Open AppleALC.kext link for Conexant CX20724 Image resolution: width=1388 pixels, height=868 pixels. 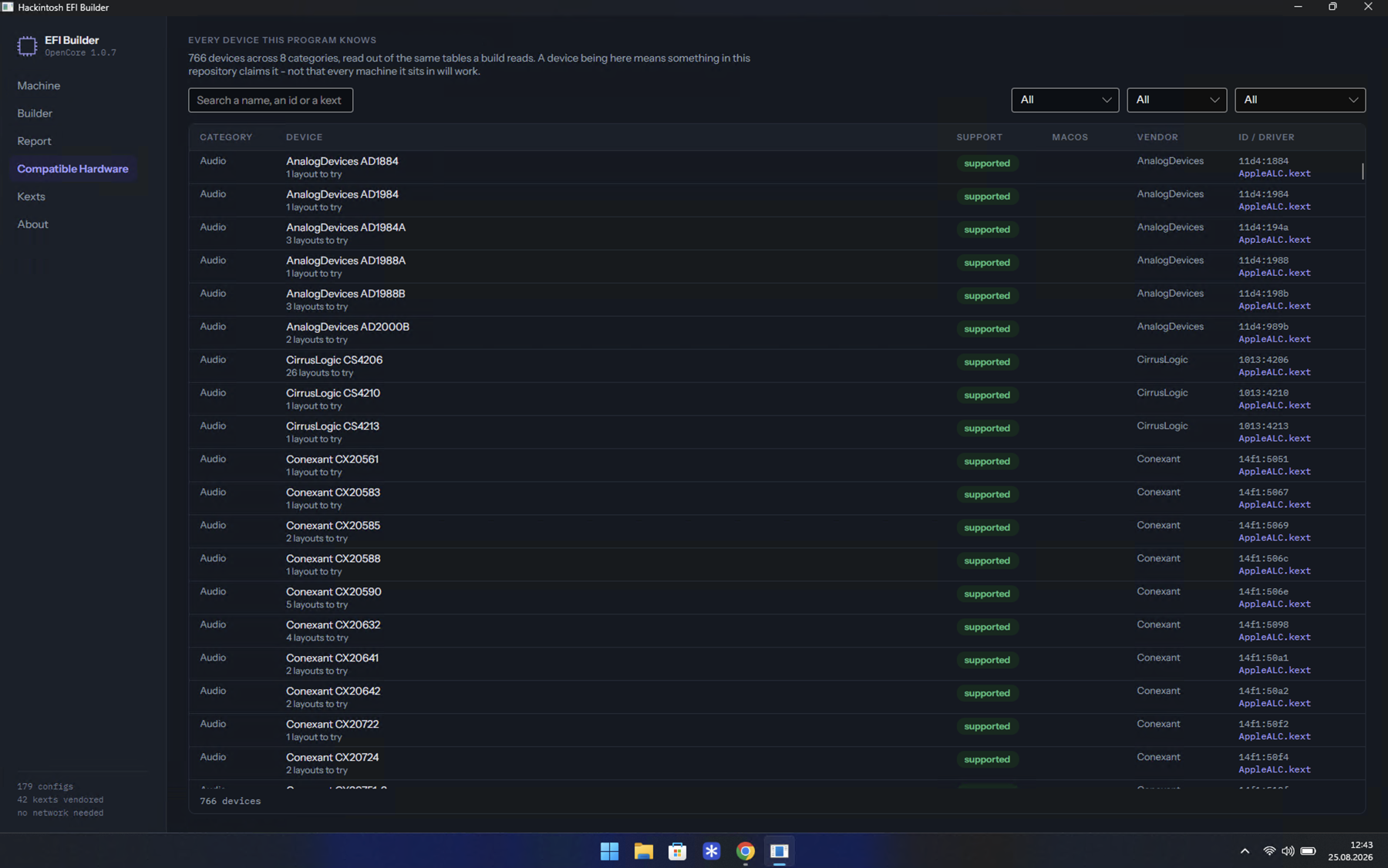(1275, 770)
